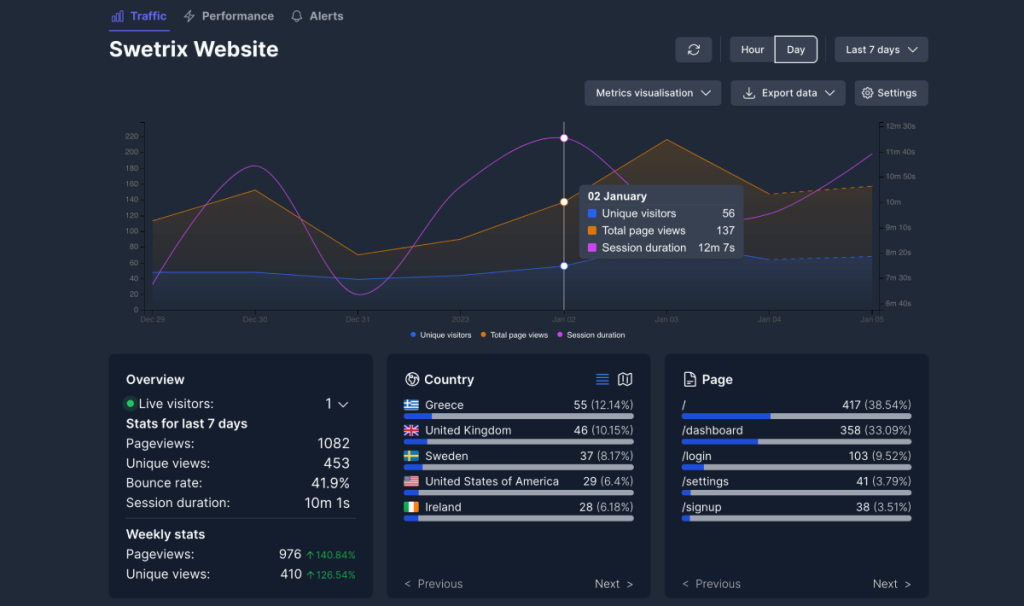
Task: Click the Pageviews total 1082
Action: click(334, 443)
